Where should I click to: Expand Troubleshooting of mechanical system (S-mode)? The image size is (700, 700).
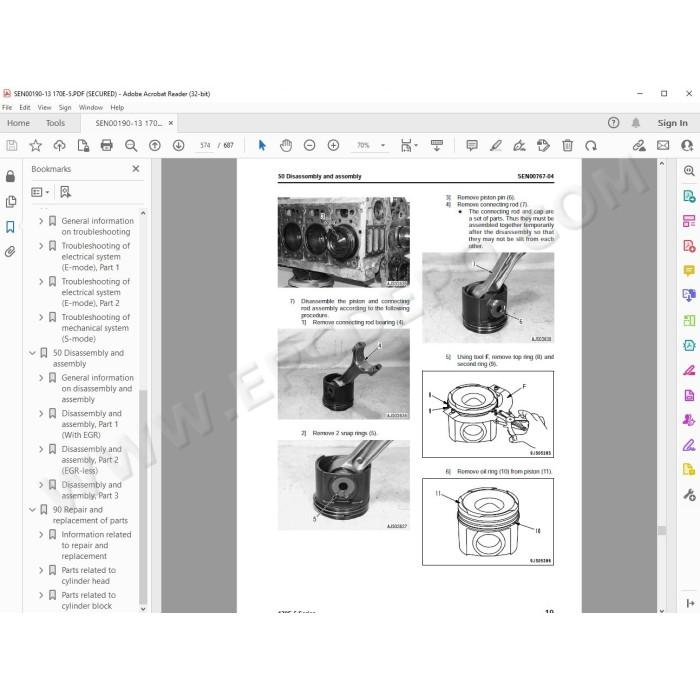click(x=41, y=317)
